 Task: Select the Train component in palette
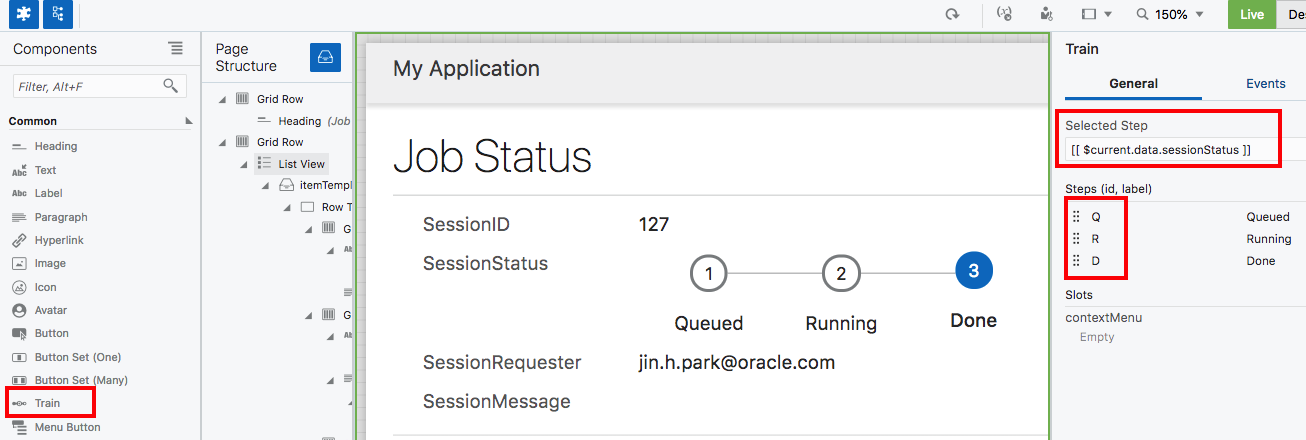[48, 403]
